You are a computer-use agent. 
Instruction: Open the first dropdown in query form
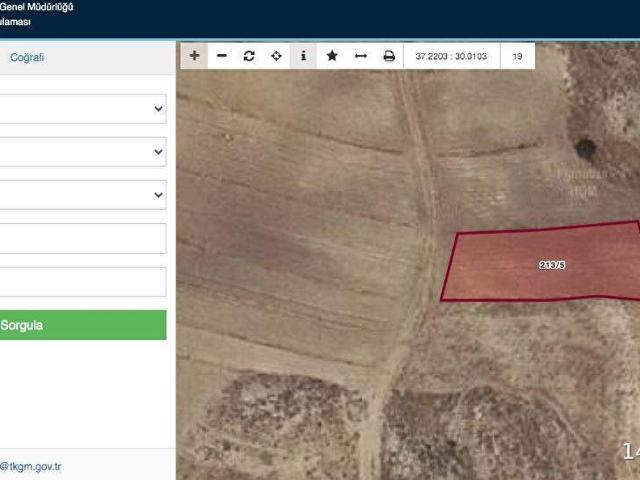[x=82, y=109]
